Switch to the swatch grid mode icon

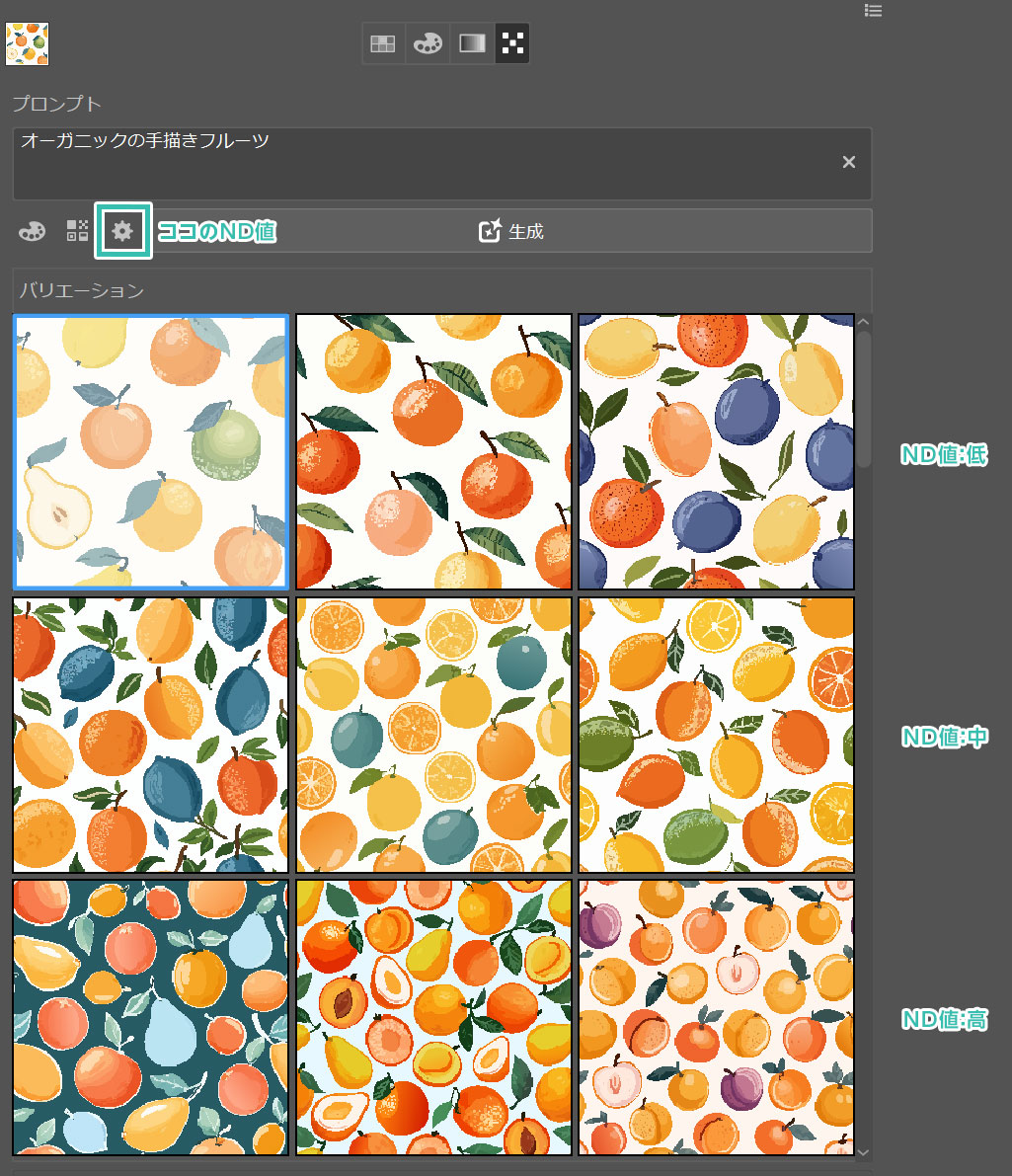pyautogui.click(x=382, y=43)
